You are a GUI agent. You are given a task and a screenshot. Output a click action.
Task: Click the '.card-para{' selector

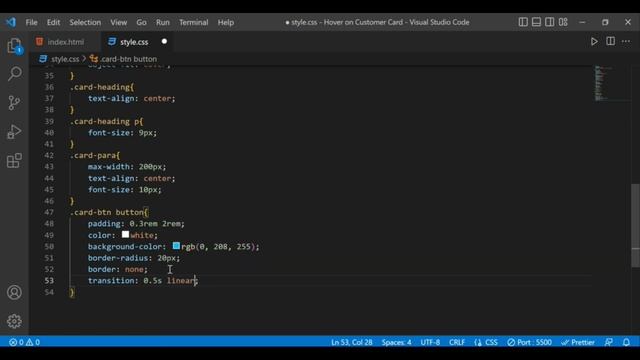pos(95,156)
